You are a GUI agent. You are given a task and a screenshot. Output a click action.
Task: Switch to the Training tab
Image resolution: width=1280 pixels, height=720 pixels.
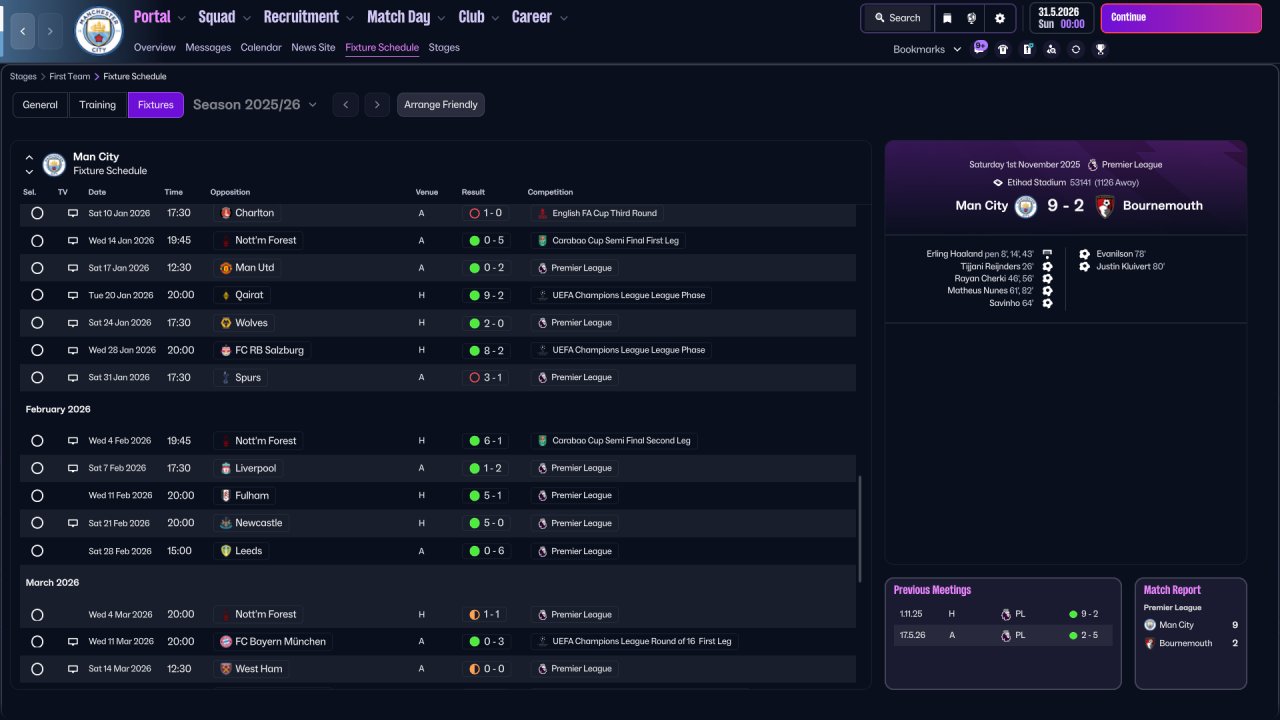98,105
